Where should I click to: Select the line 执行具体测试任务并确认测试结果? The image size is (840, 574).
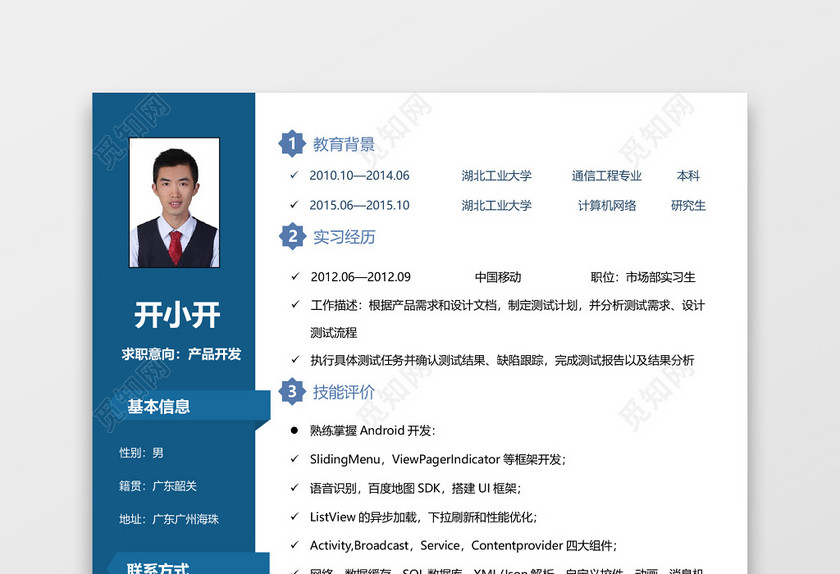point(502,360)
